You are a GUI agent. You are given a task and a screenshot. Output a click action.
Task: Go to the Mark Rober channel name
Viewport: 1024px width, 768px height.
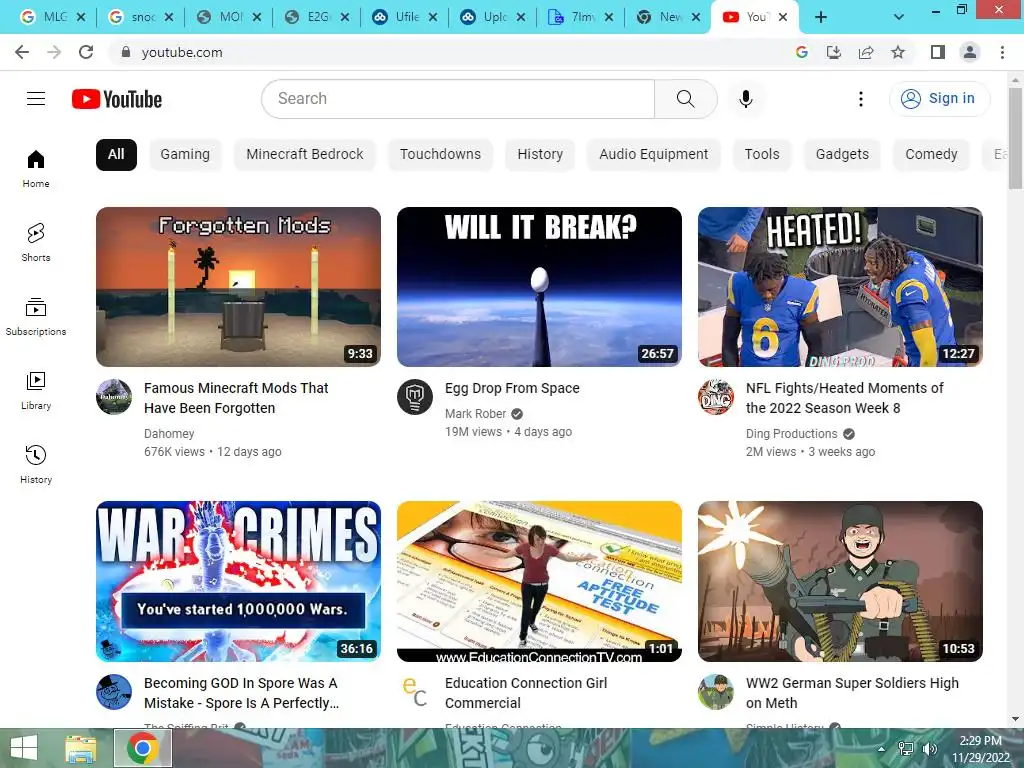475,413
